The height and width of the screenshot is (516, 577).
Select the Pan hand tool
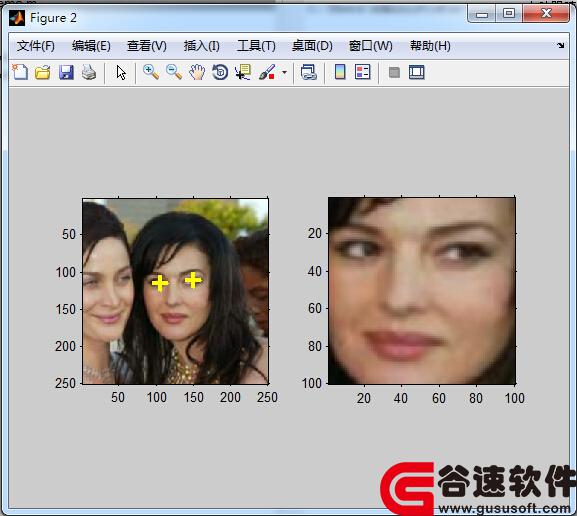pos(197,72)
